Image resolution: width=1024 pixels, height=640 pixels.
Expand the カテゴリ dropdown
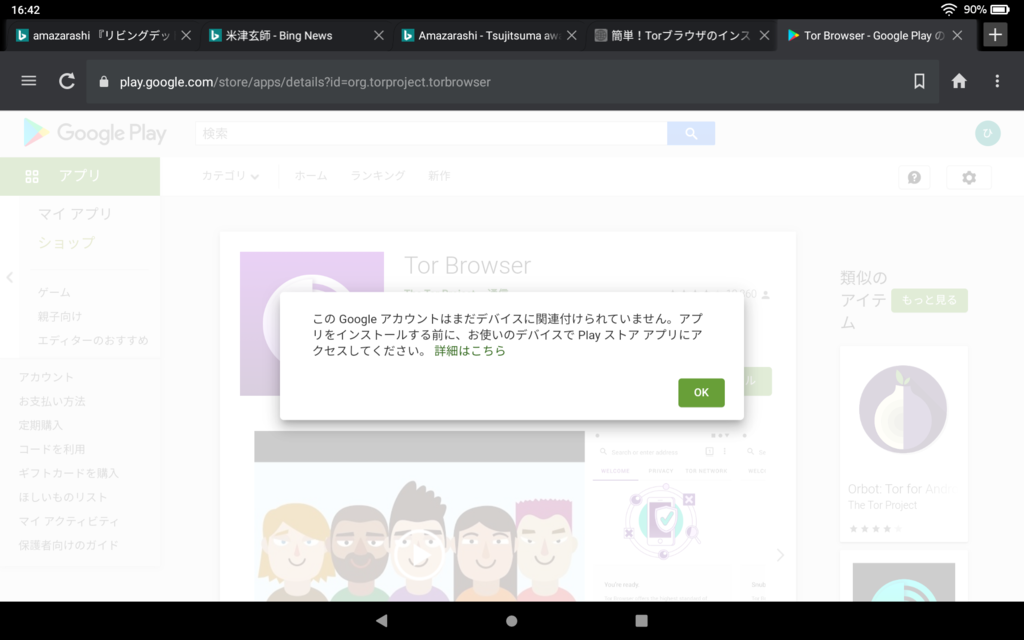pyautogui.click(x=230, y=176)
